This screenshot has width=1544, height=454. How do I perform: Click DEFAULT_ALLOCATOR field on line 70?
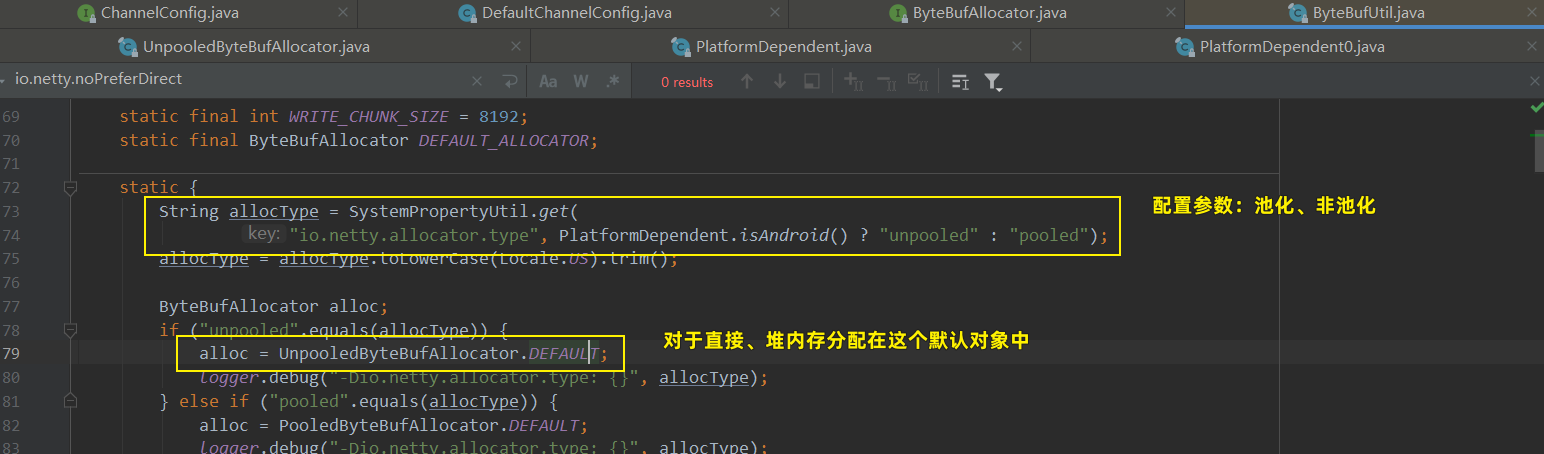[503, 140]
